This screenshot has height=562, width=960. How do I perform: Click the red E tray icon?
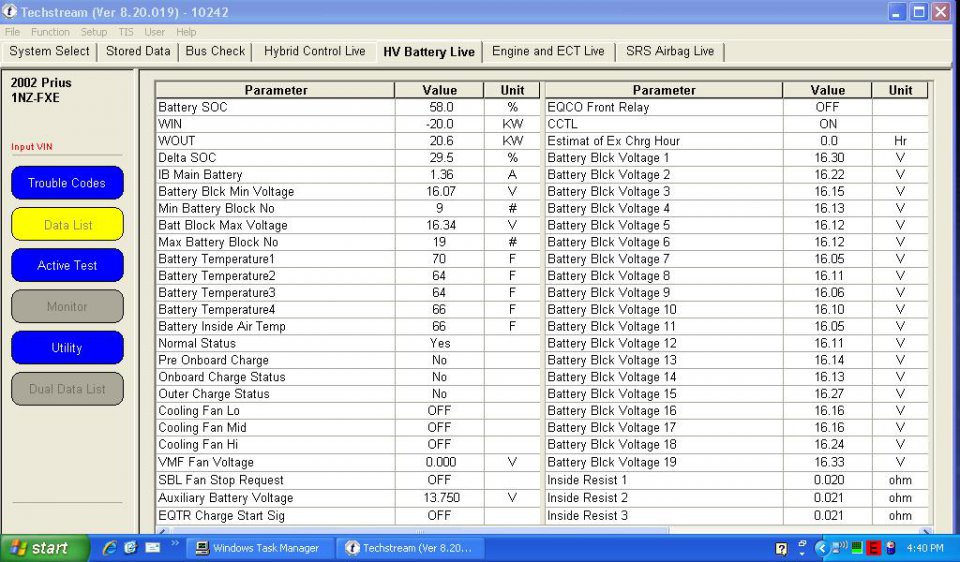tap(874, 548)
